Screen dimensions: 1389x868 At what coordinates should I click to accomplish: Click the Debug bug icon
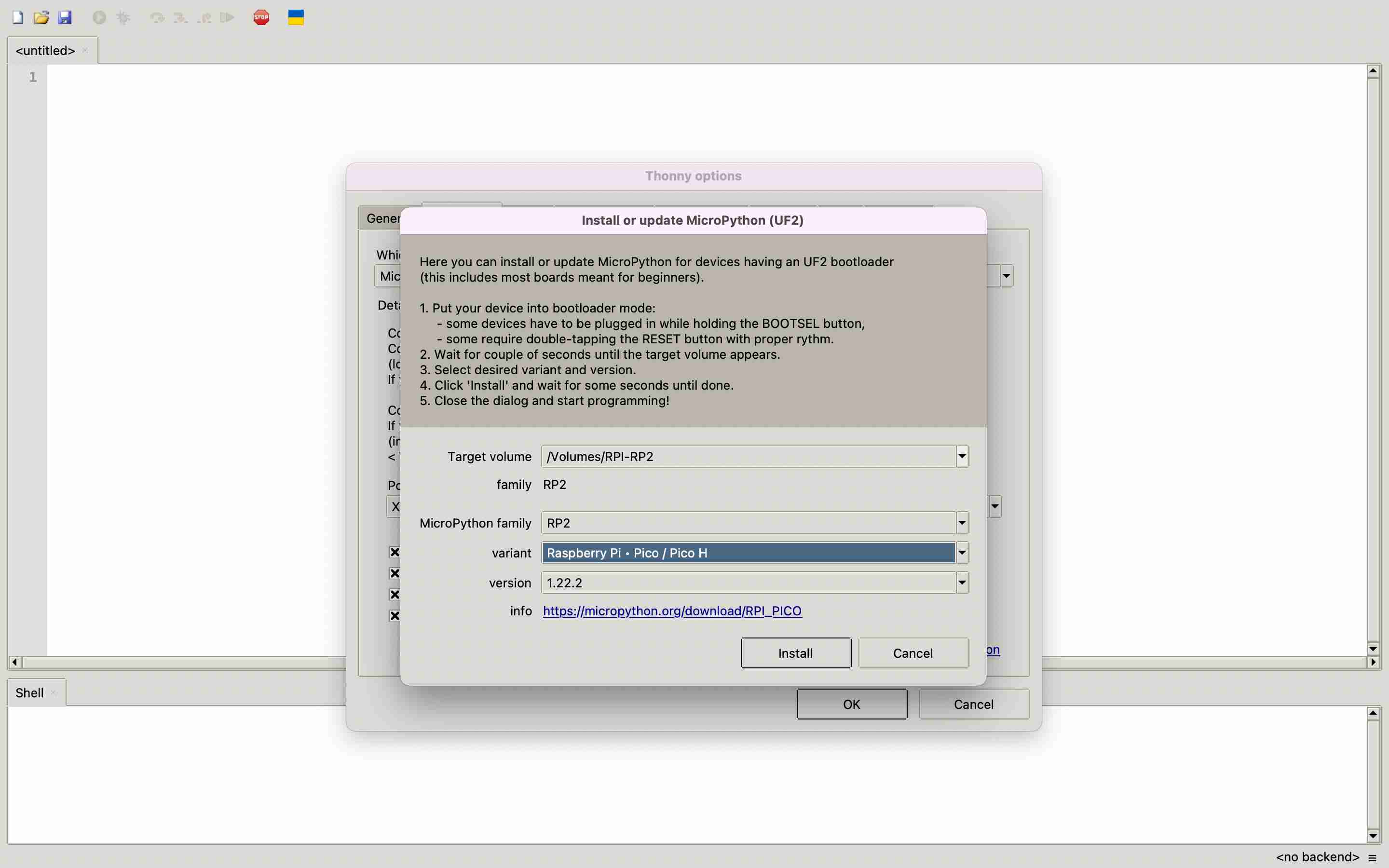point(123,17)
